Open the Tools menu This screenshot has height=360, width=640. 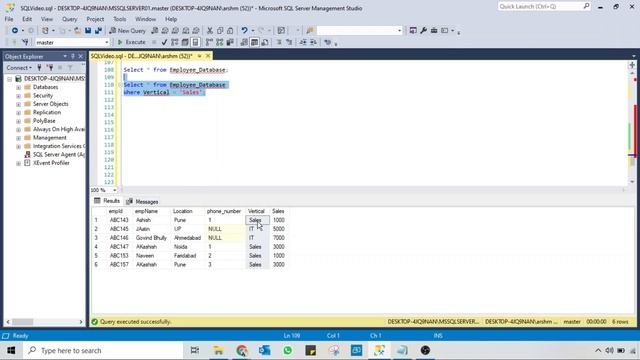[120, 19]
